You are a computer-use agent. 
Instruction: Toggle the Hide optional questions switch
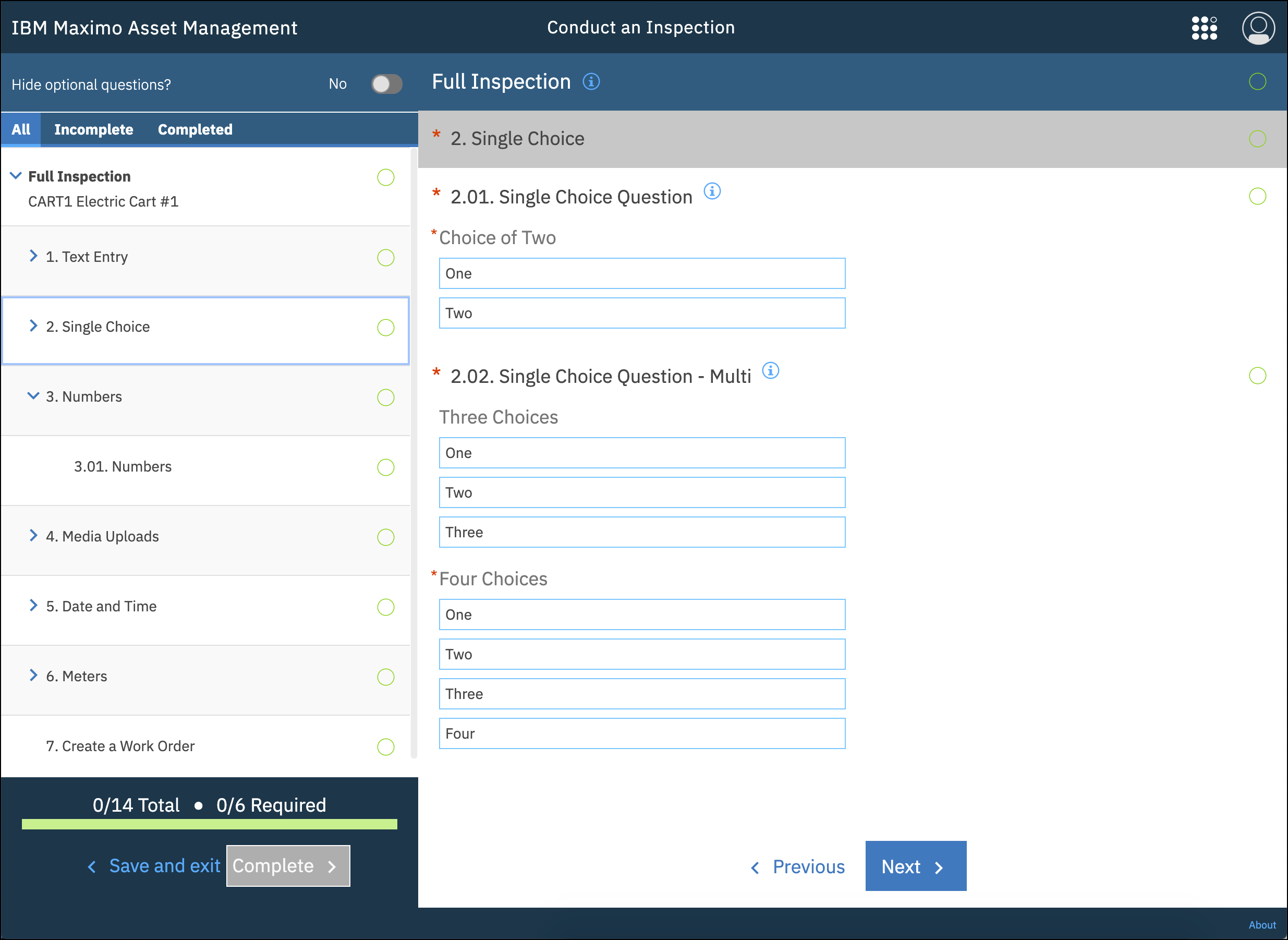click(387, 84)
